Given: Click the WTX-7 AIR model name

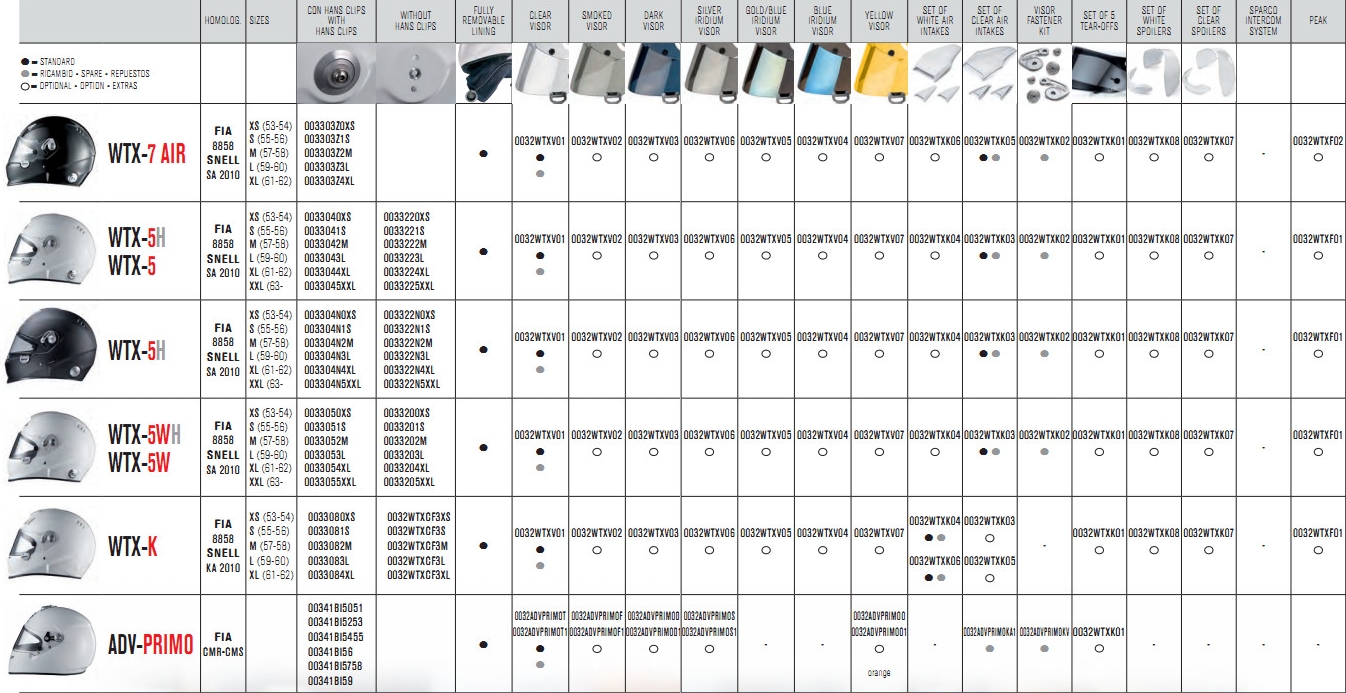Looking at the screenshot, I should coord(147,154).
